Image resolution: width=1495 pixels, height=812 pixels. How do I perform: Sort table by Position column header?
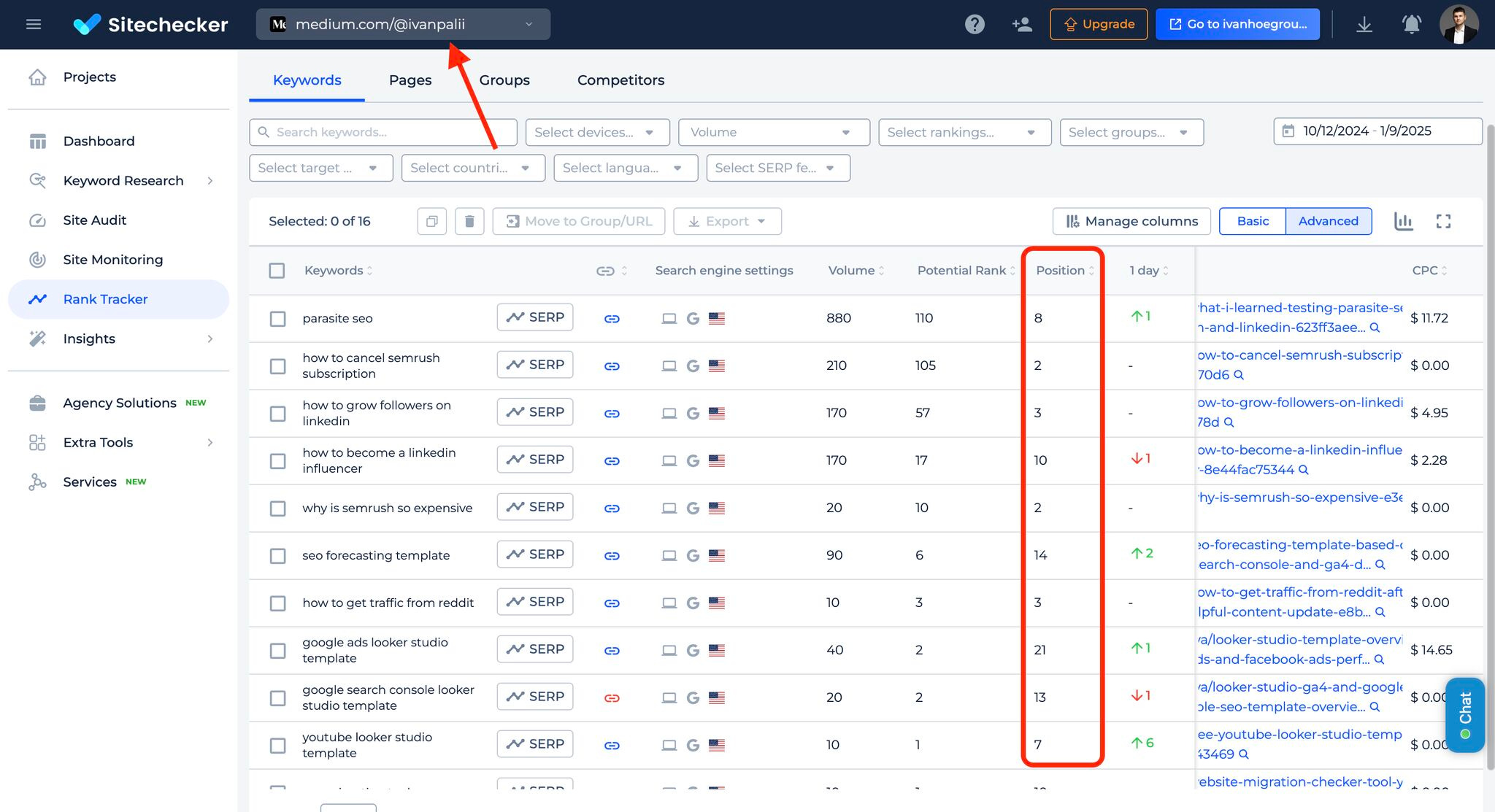click(1064, 271)
